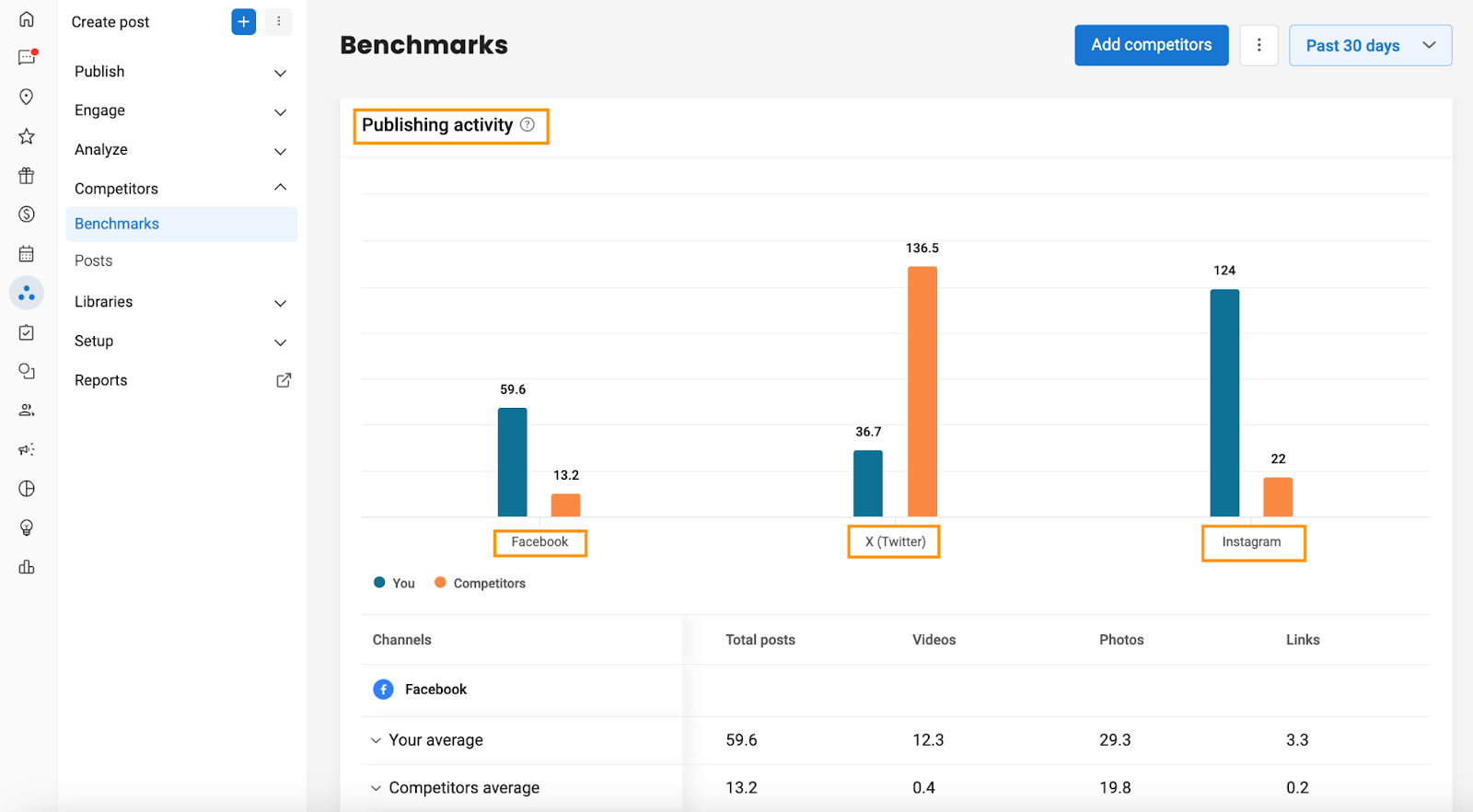Click the 12.3 Videos value

click(928, 740)
